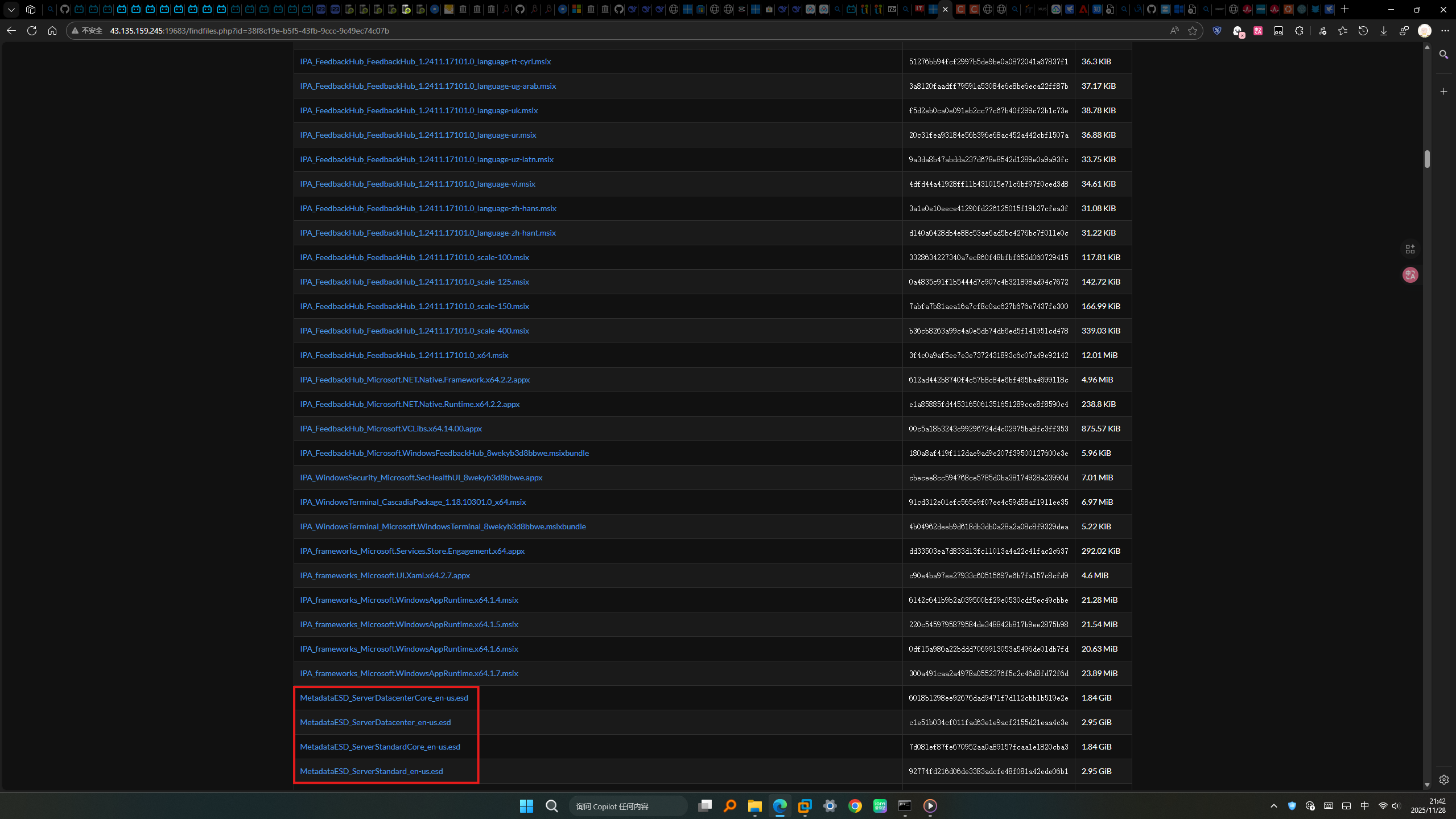1456x819 pixels.
Task: Download MetadataESD_ServerDatacenterCore_en-us.esd
Action: (384, 698)
